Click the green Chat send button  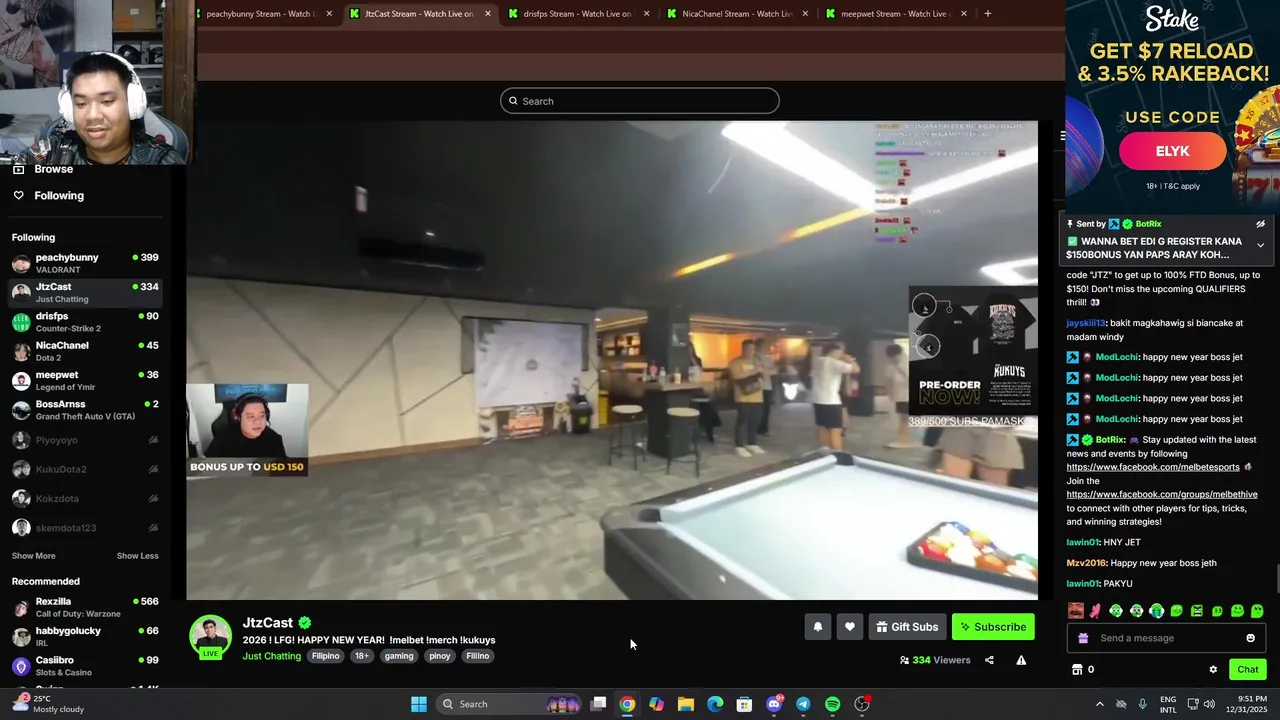[1248, 670]
